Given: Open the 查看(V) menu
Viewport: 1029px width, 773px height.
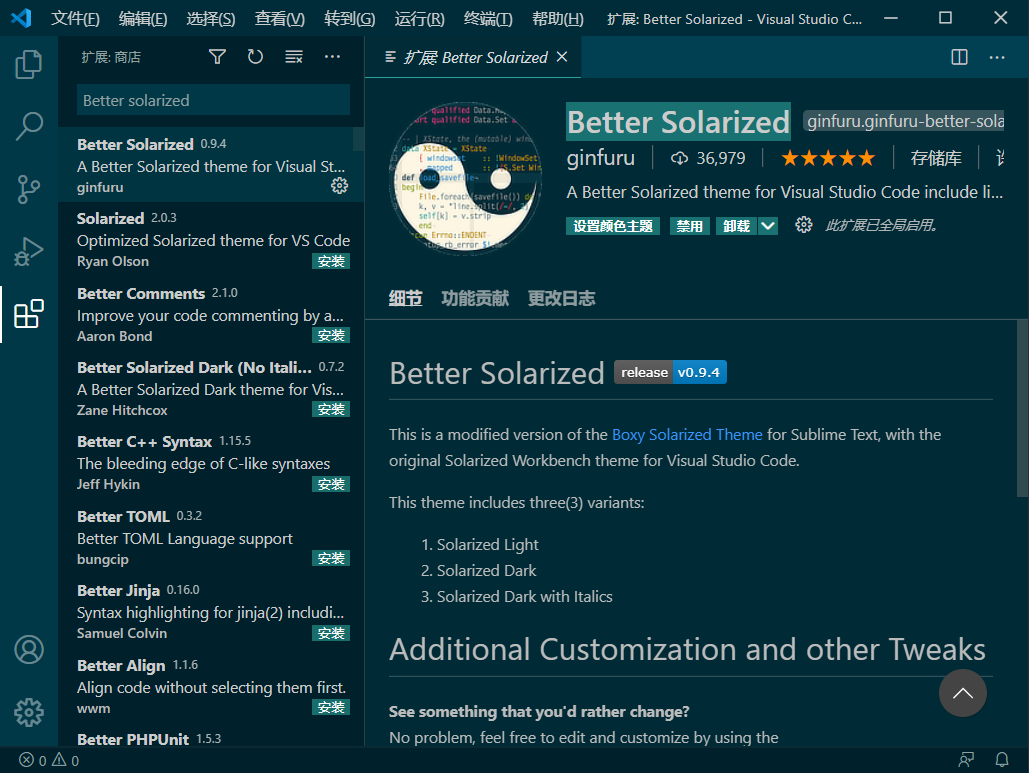Looking at the screenshot, I should coord(280,18).
